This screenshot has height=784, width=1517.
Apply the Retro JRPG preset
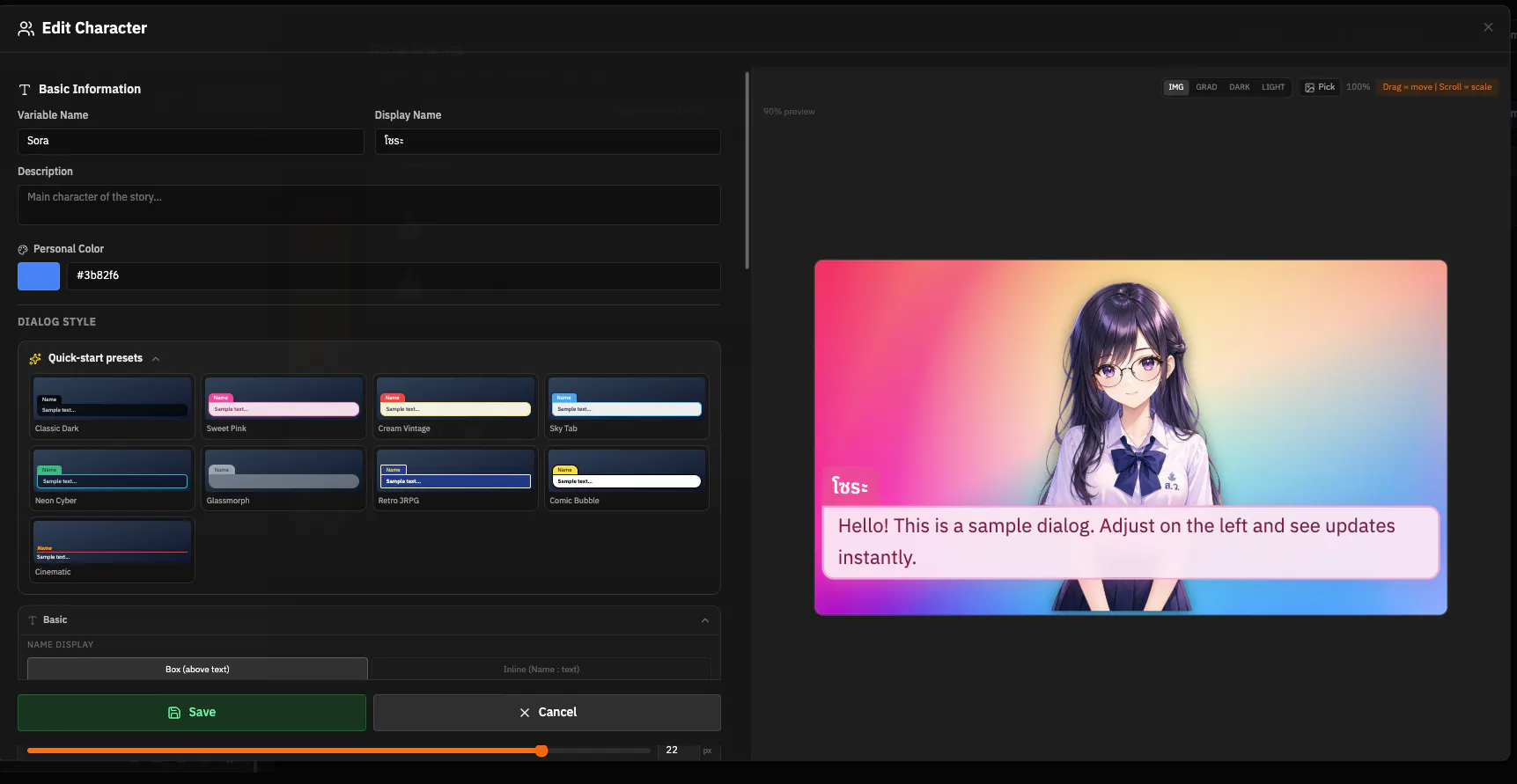point(455,479)
